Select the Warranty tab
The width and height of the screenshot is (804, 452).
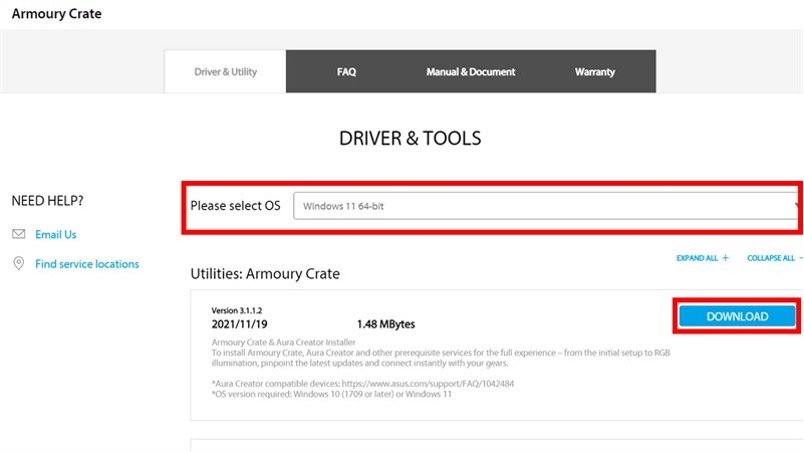(595, 71)
